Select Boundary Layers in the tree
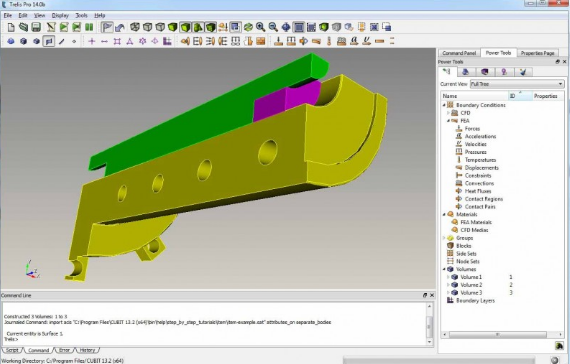The height and width of the screenshot is (364, 570). pos(475,301)
